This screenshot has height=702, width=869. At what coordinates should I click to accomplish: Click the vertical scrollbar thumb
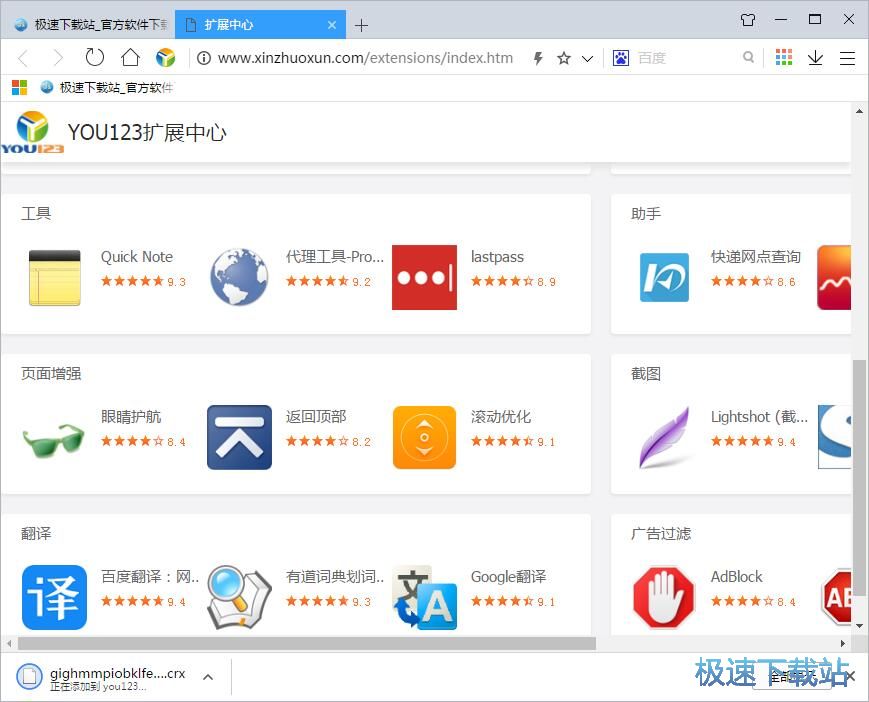pyautogui.click(x=859, y=476)
